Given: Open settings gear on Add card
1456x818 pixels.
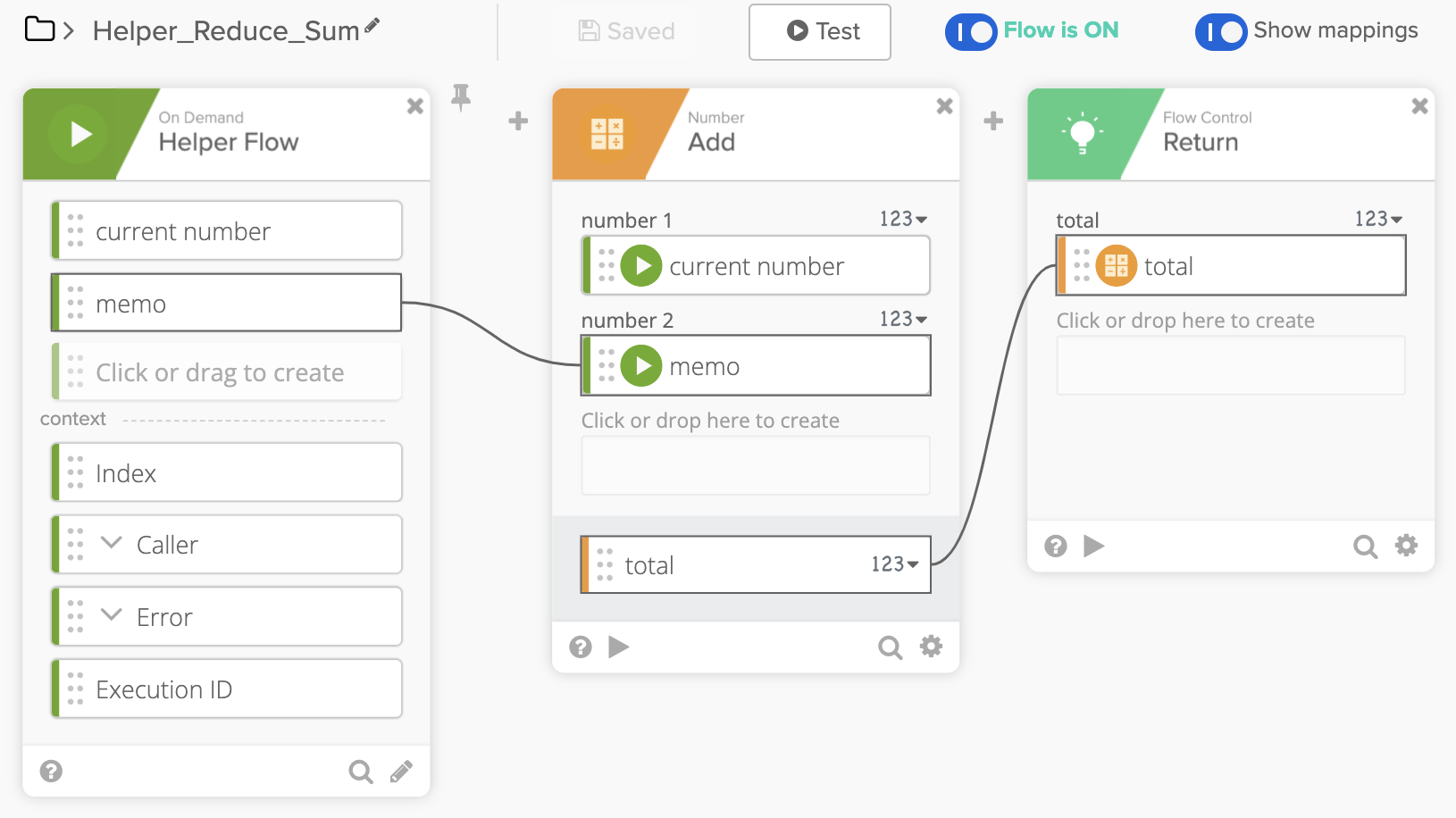Looking at the screenshot, I should point(931,647).
